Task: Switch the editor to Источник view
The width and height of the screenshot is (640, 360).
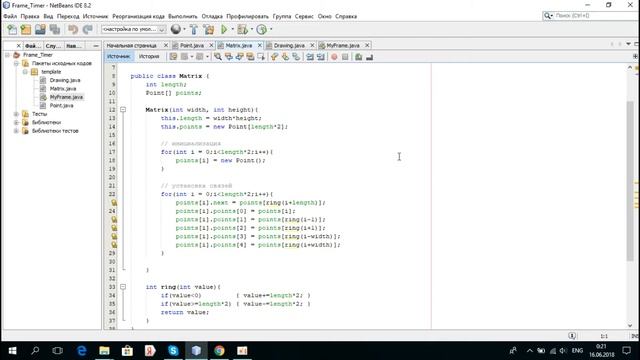Action: coord(119,56)
